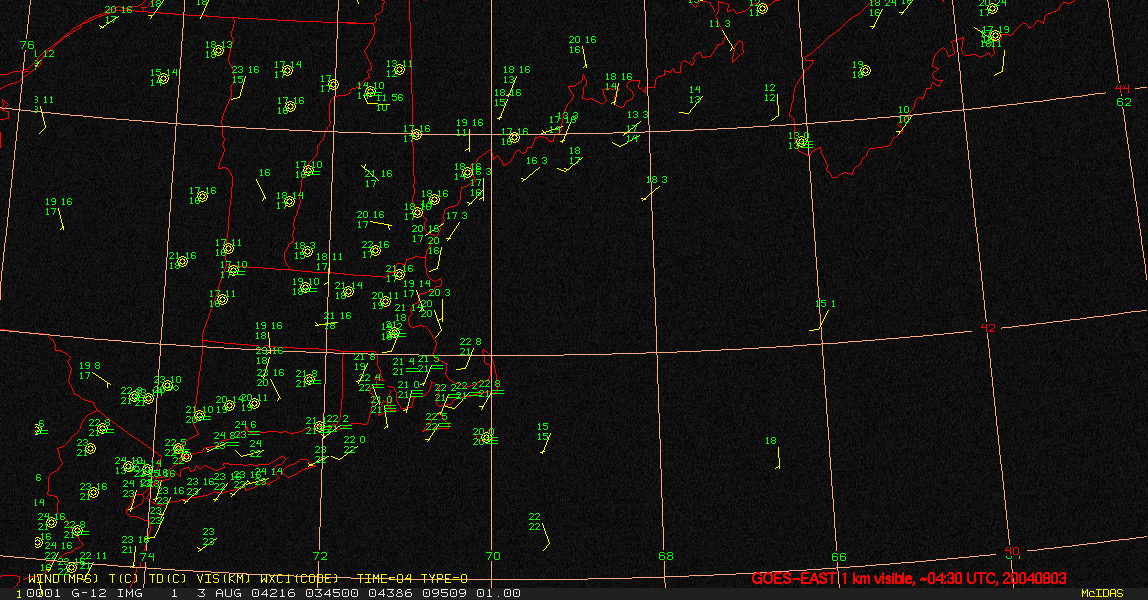Click the WXCI(CODE) legend entry
The image size is (1148, 600).
point(299,579)
